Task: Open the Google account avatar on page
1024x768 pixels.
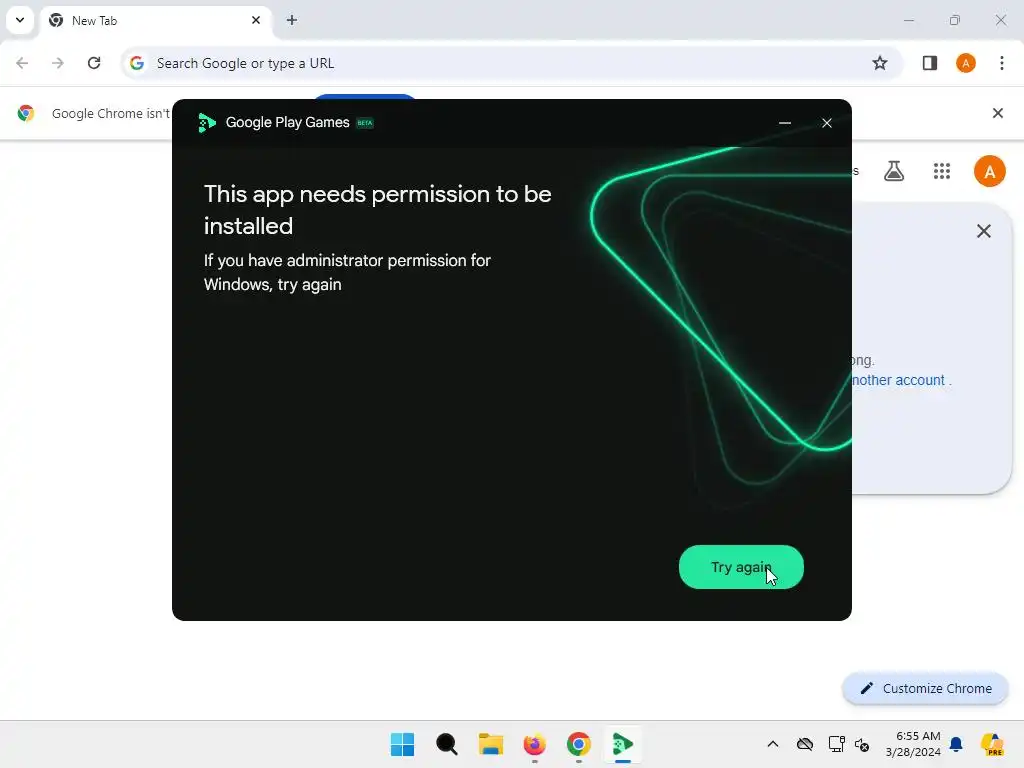Action: (x=989, y=171)
